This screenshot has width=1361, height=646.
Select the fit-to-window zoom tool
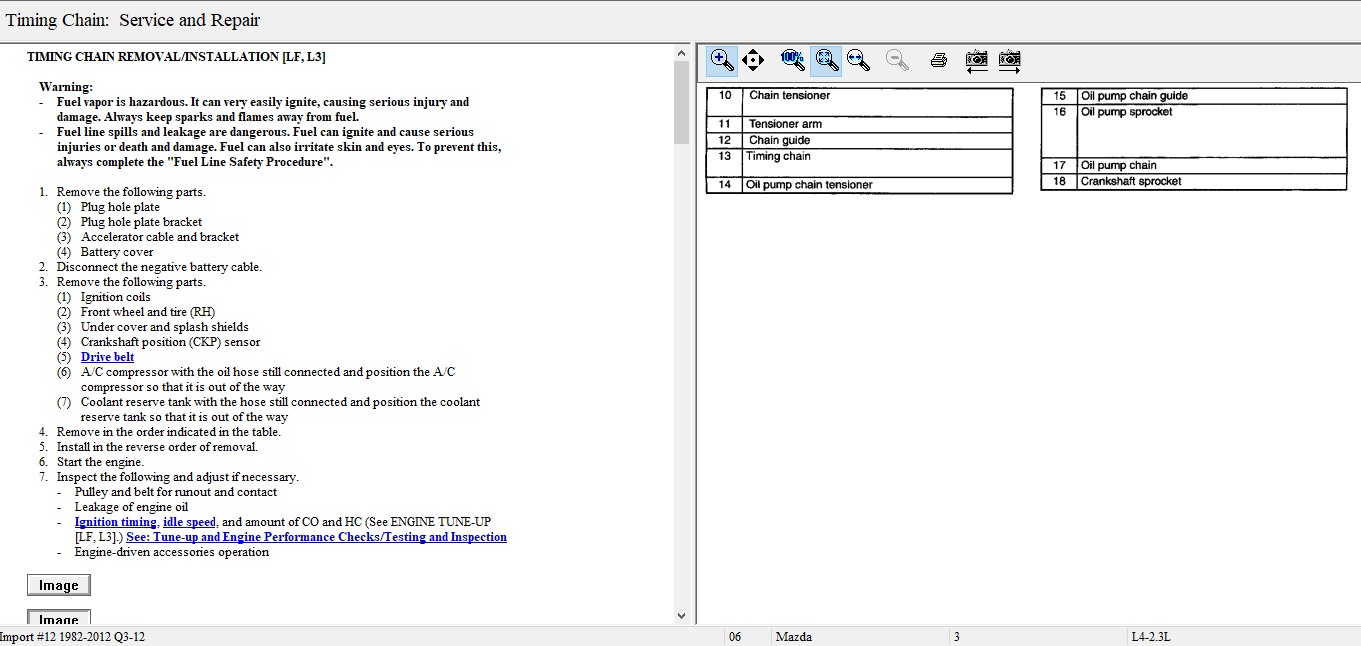coord(825,60)
